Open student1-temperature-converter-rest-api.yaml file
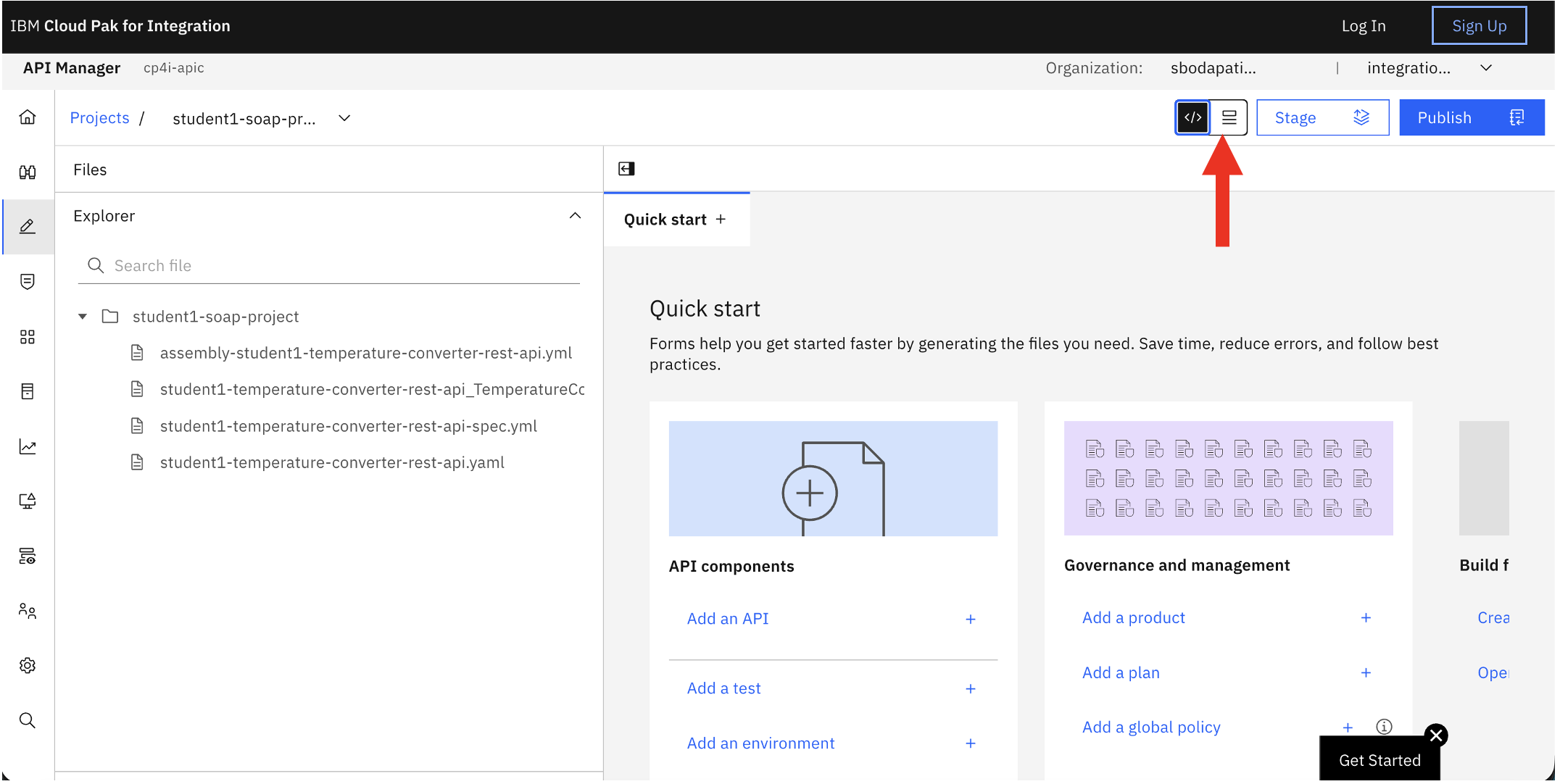The image size is (1560, 784). pyautogui.click(x=332, y=462)
